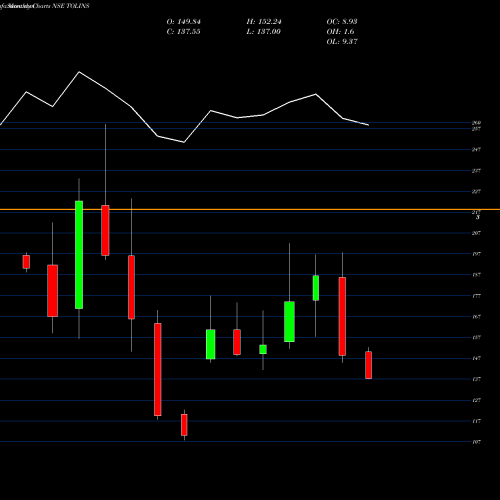
Task: Click the first small red candle near 197
Action: pyautogui.click(x=26, y=262)
